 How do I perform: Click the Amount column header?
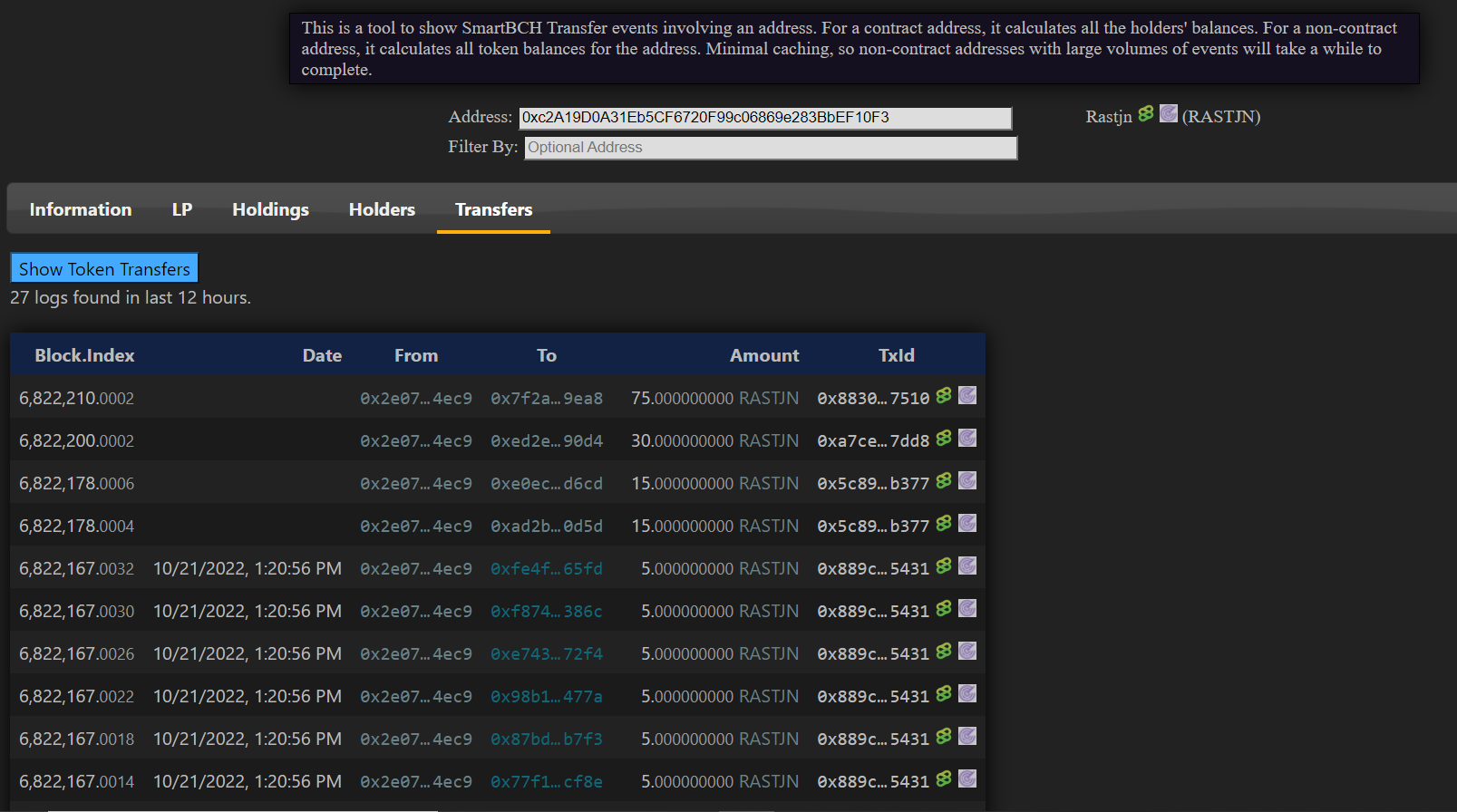[764, 355]
